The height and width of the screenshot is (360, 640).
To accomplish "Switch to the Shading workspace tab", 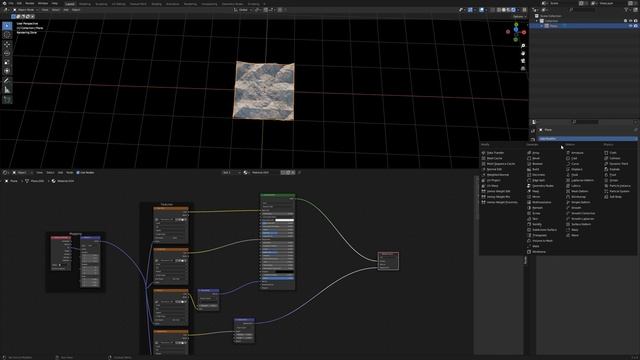I will pyautogui.click(x=156, y=4).
